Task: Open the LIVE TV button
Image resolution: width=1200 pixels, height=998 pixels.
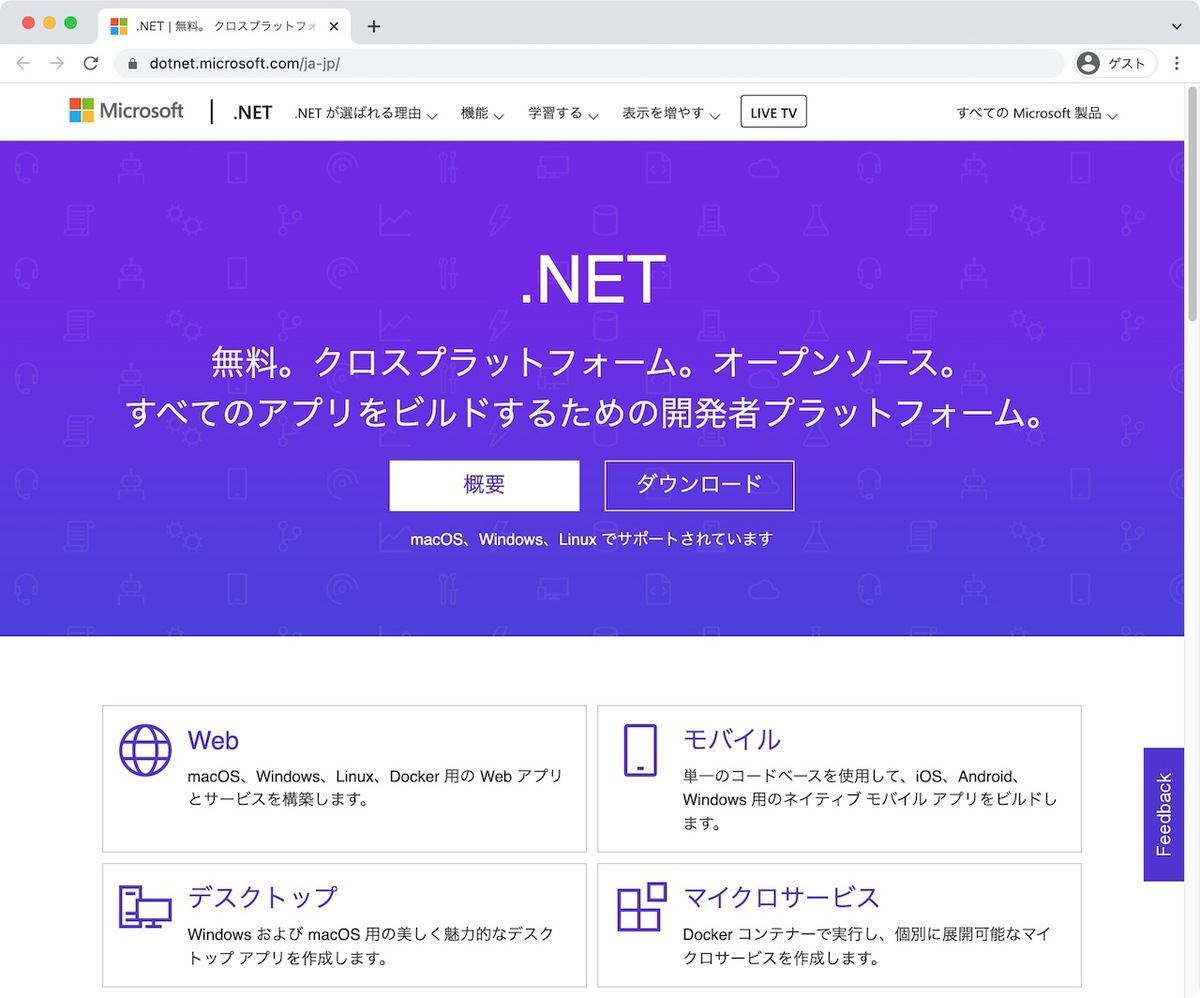Action: (x=773, y=112)
